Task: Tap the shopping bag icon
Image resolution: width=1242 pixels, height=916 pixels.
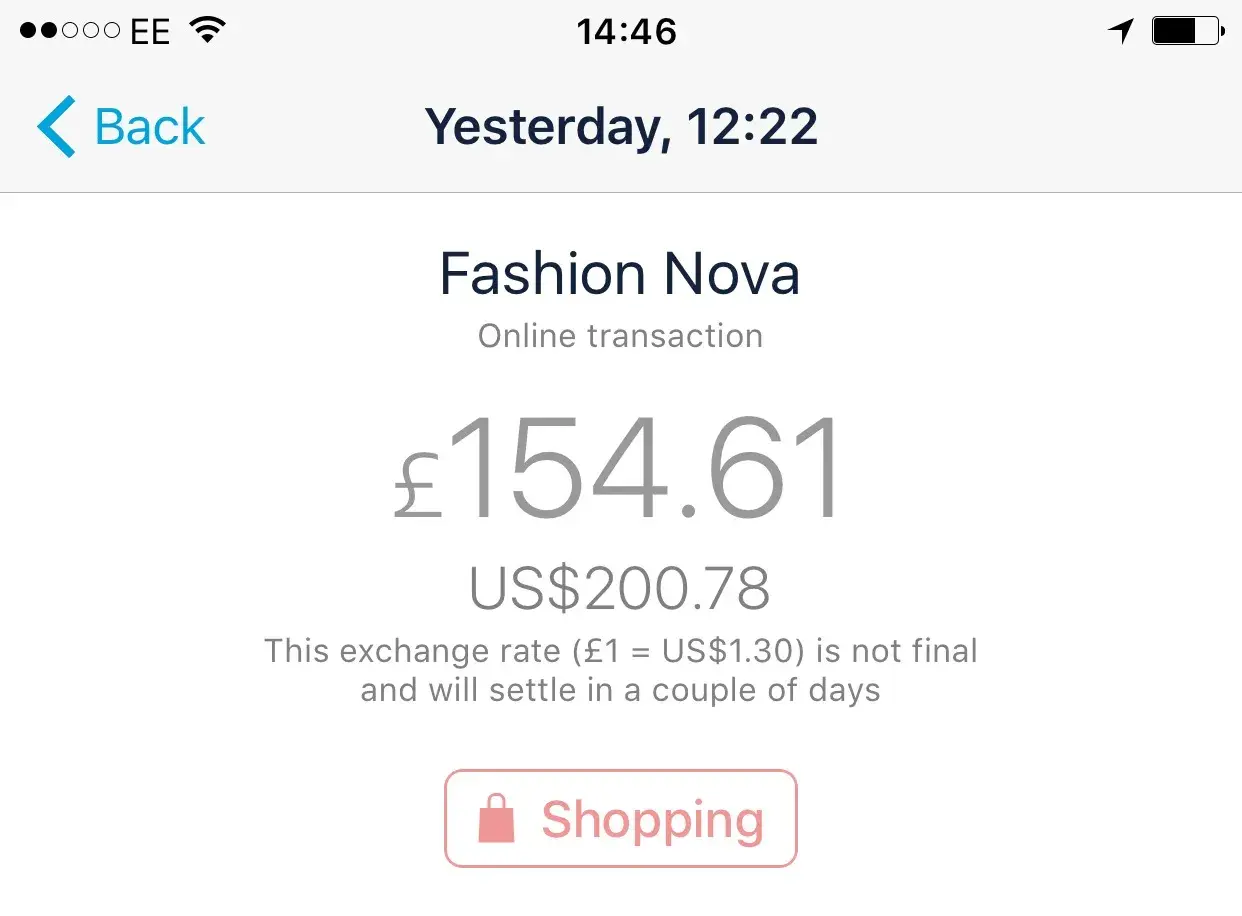Action: (497, 820)
